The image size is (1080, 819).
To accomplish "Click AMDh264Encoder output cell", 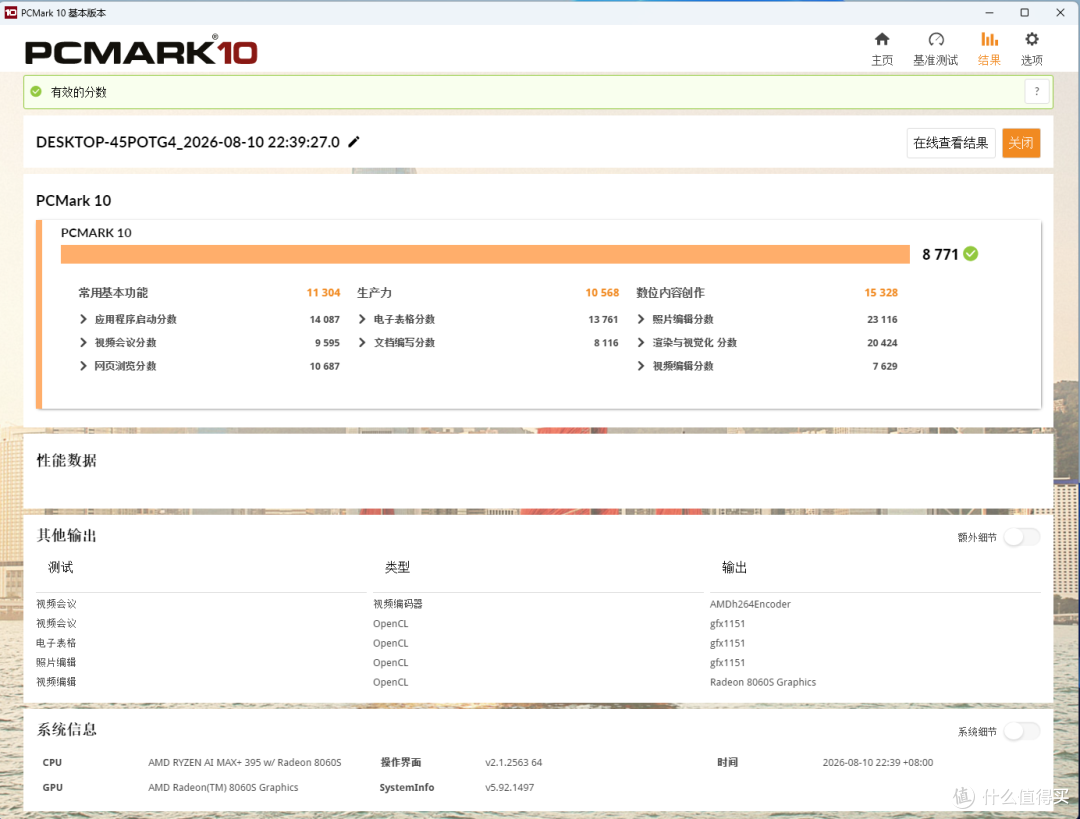I will tap(750, 604).
